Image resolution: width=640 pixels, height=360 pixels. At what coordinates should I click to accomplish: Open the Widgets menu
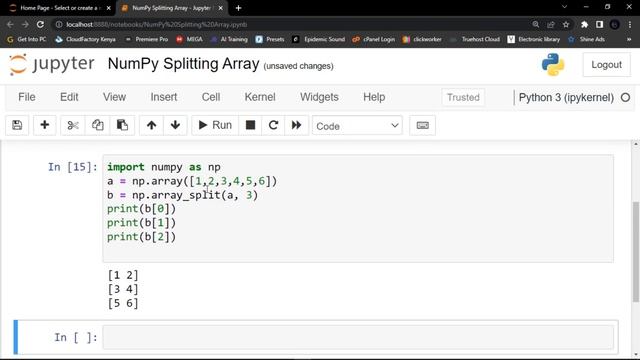[x=319, y=97]
